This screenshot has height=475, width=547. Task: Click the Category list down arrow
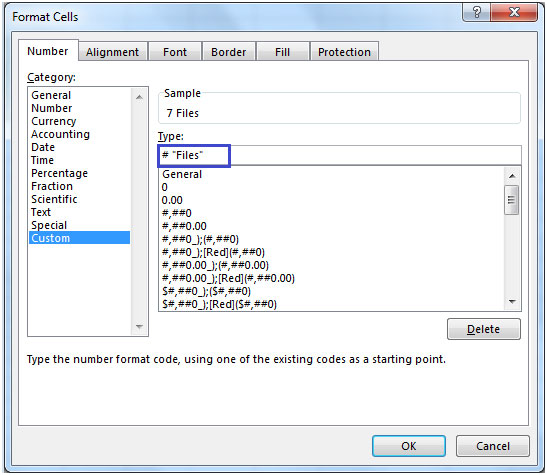pos(139,326)
